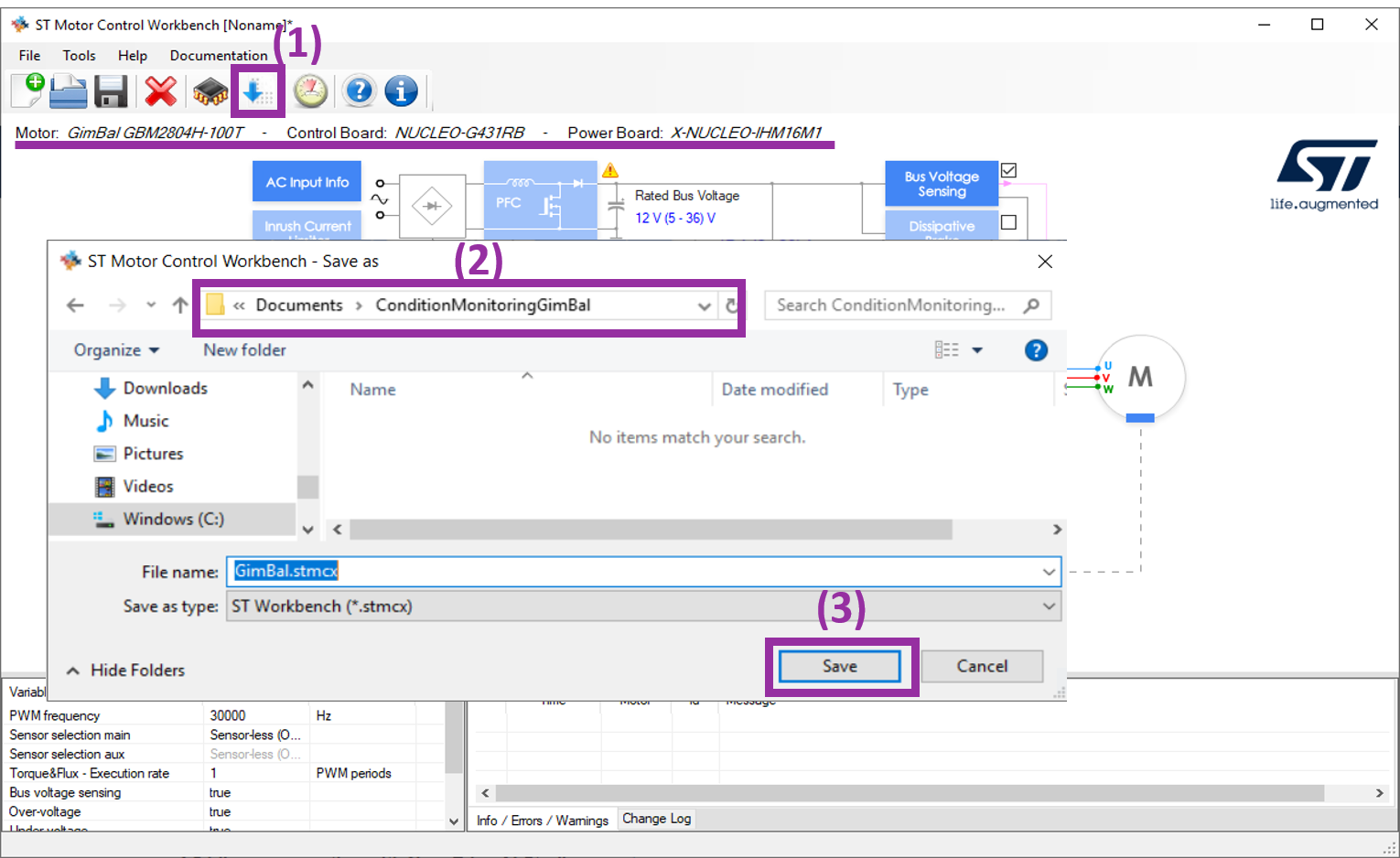Screen dimensions: 1400x858
Task: Click the New Project toolbar icon
Action: click(x=27, y=91)
